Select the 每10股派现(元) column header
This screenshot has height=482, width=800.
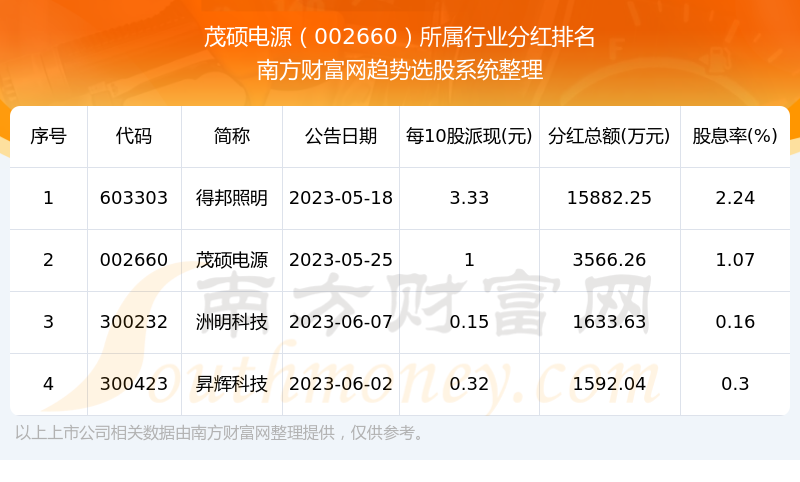pos(469,136)
